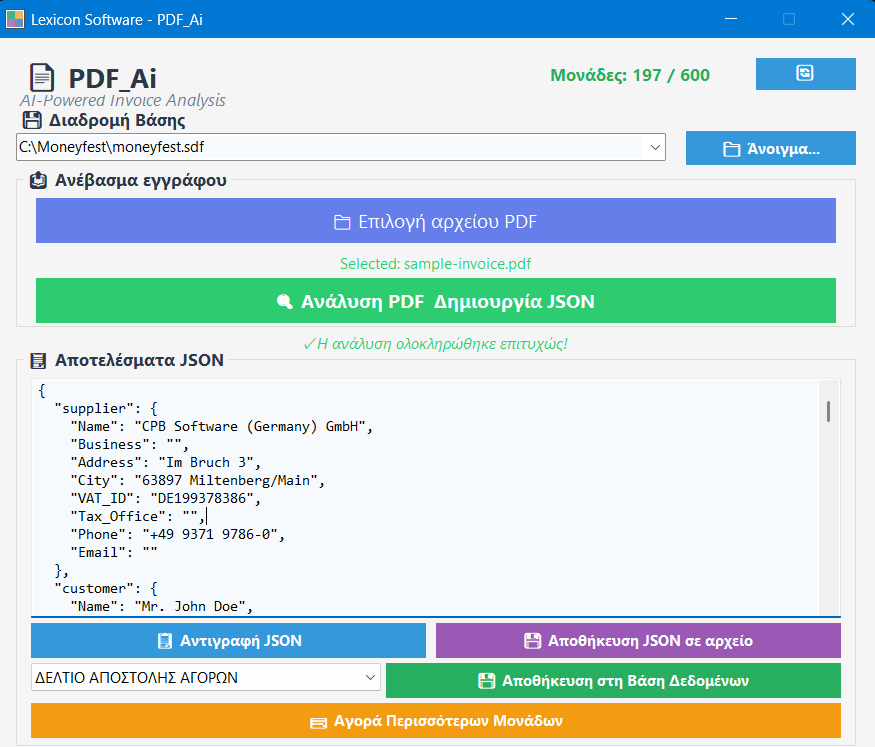This screenshot has width=875, height=747.
Task: Click the refresh credits icon button
Action: pos(805,74)
